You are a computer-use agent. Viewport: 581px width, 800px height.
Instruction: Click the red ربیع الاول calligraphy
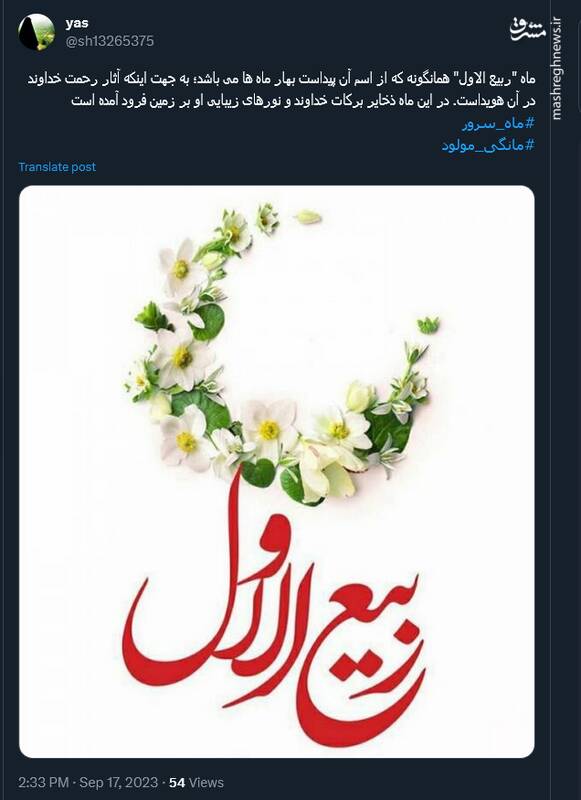(x=273, y=612)
